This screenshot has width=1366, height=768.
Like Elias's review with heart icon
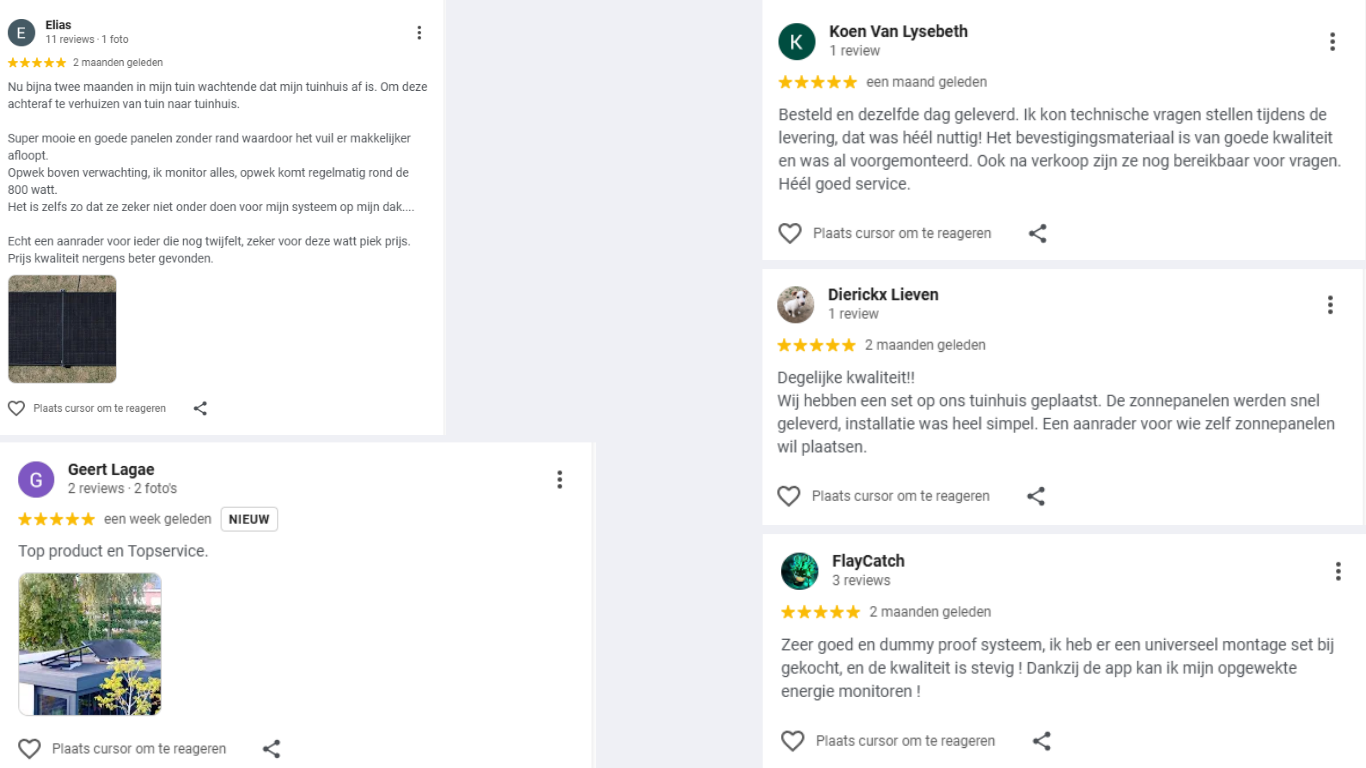[x=16, y=408]
